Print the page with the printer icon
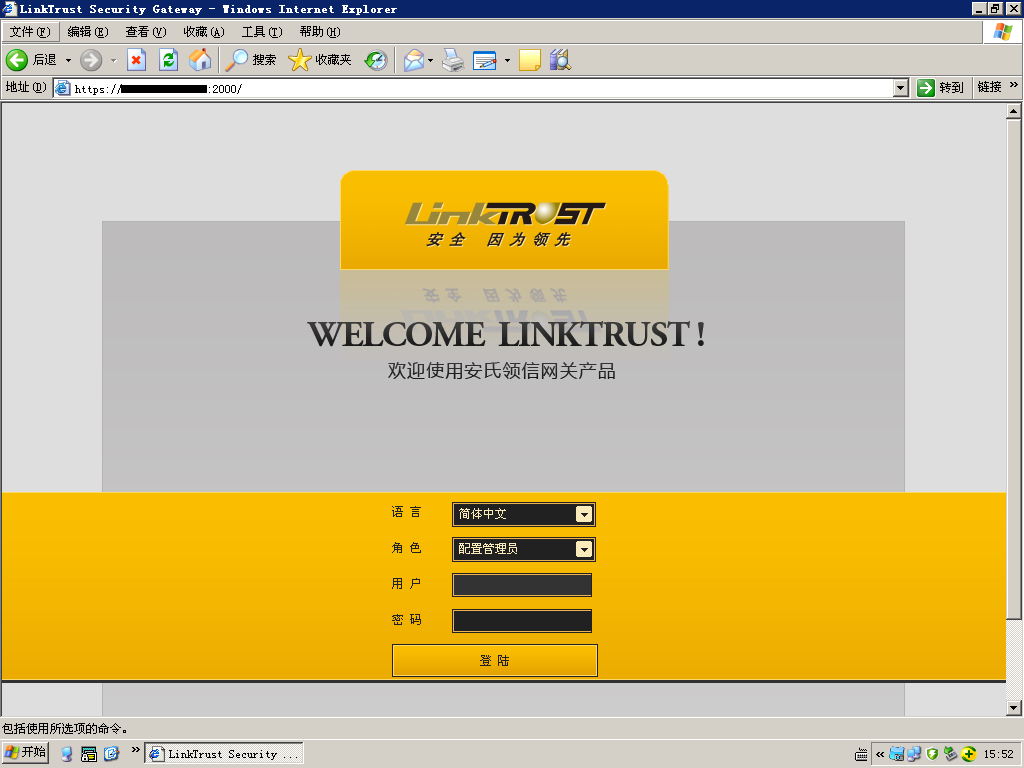This screenshot has height=768, width=1024. (453, 60)
